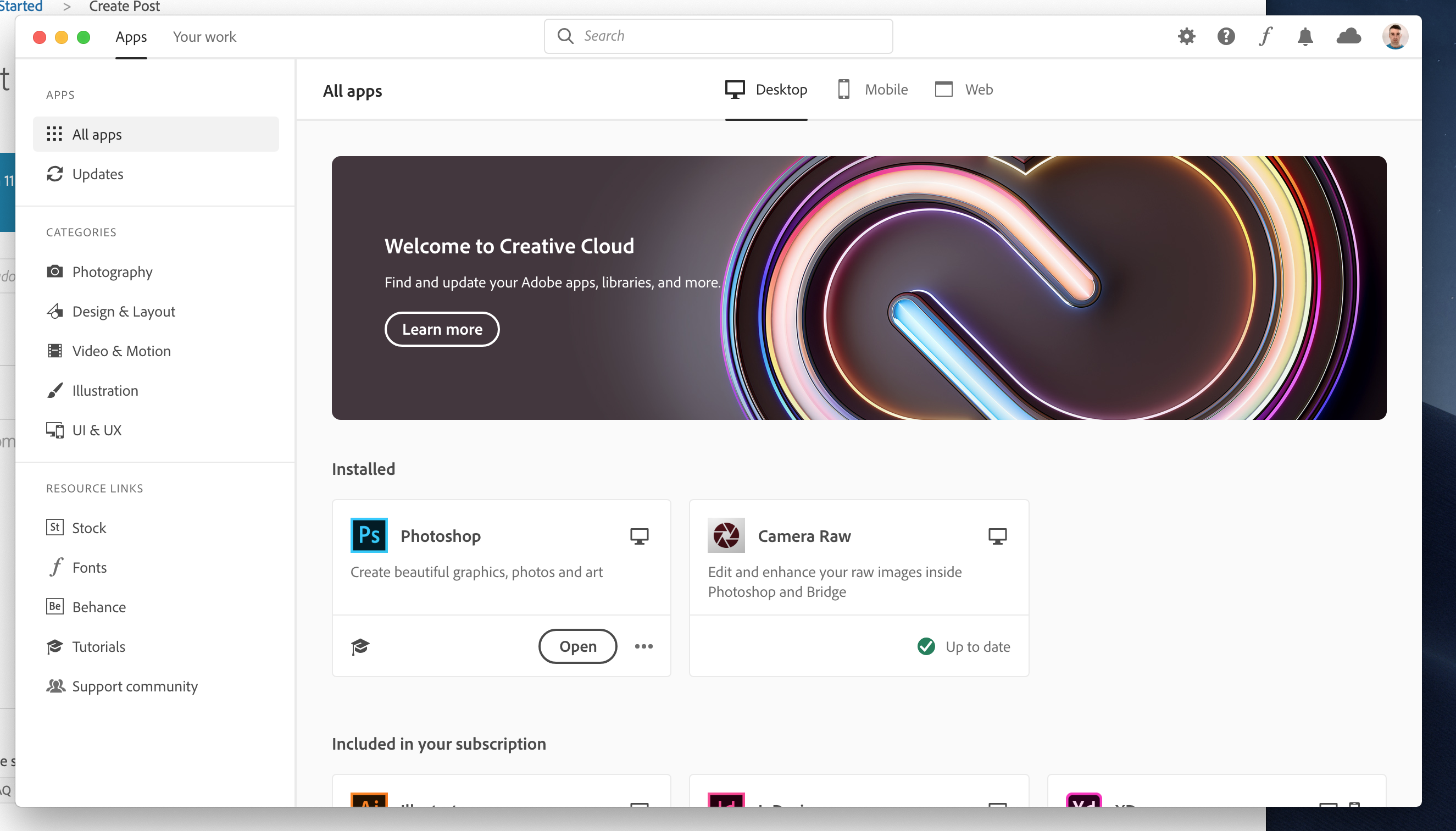Click the notifications bell icon
This screenshot has width=1456, height=831.
1306,36
